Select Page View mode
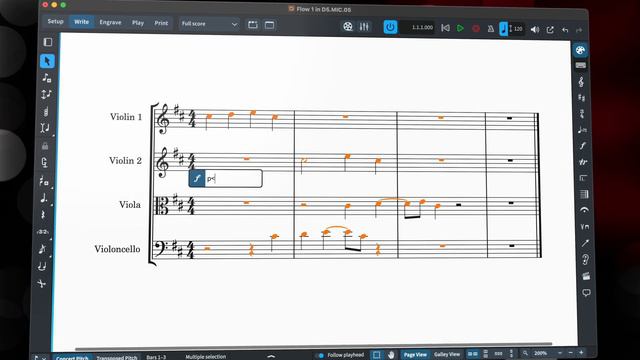Screen dimensions: 640x360 point(415,354)
